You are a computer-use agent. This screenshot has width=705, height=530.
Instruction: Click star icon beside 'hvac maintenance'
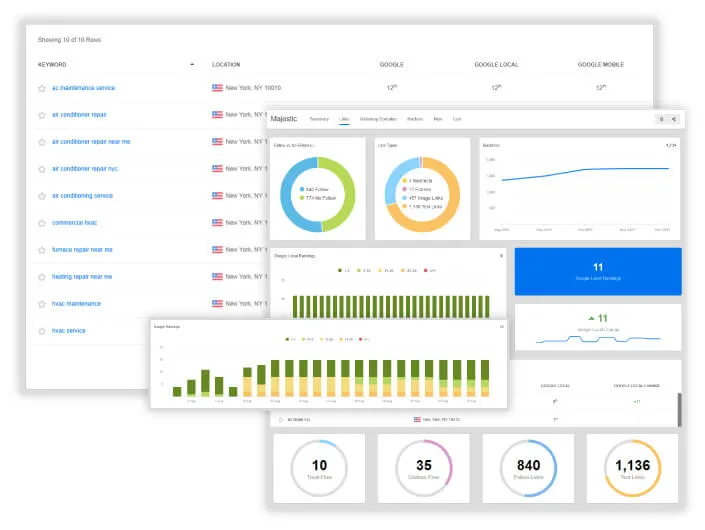(x=42, y=304)
